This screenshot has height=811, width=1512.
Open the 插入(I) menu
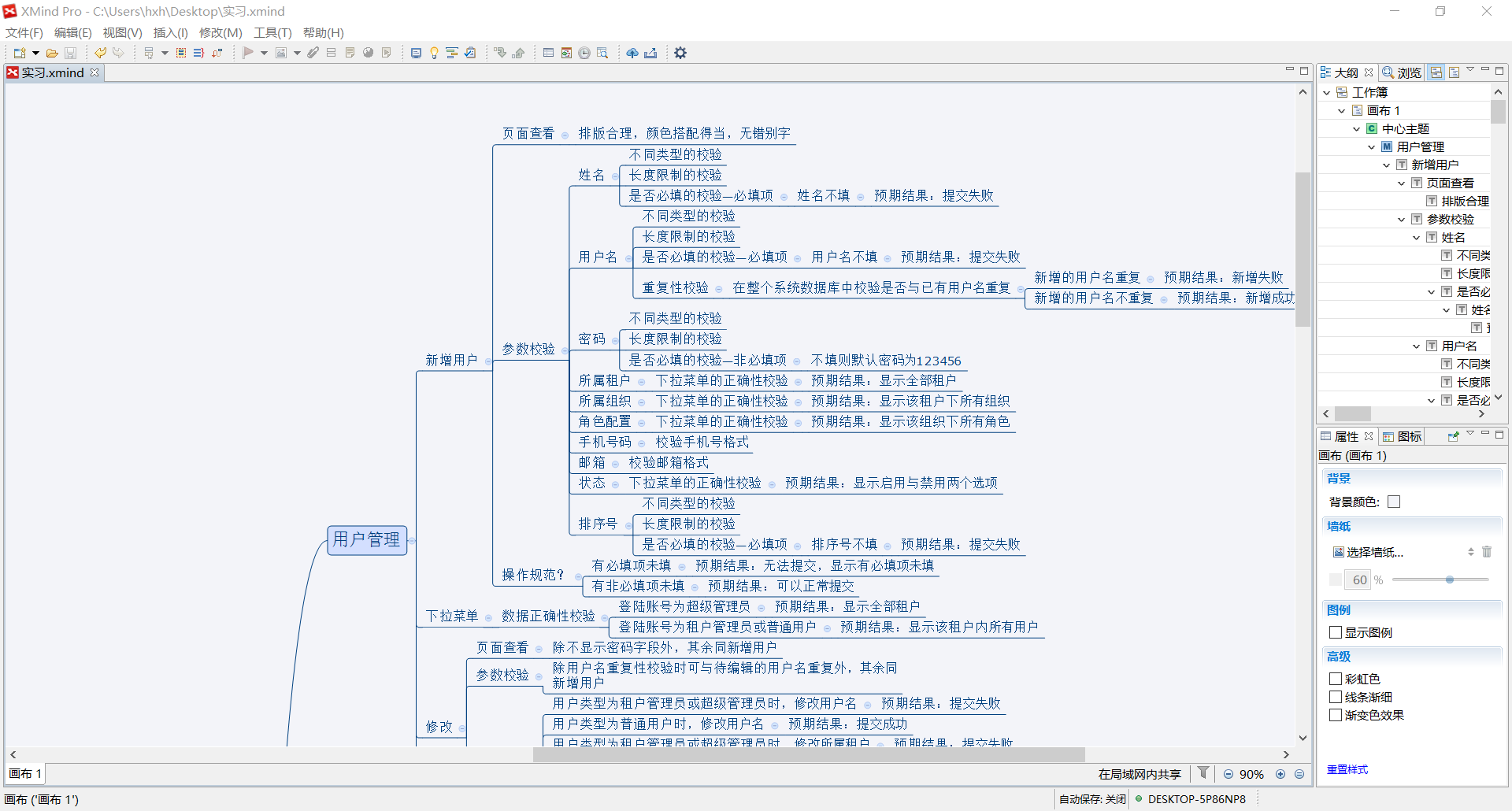click(170, 32)
